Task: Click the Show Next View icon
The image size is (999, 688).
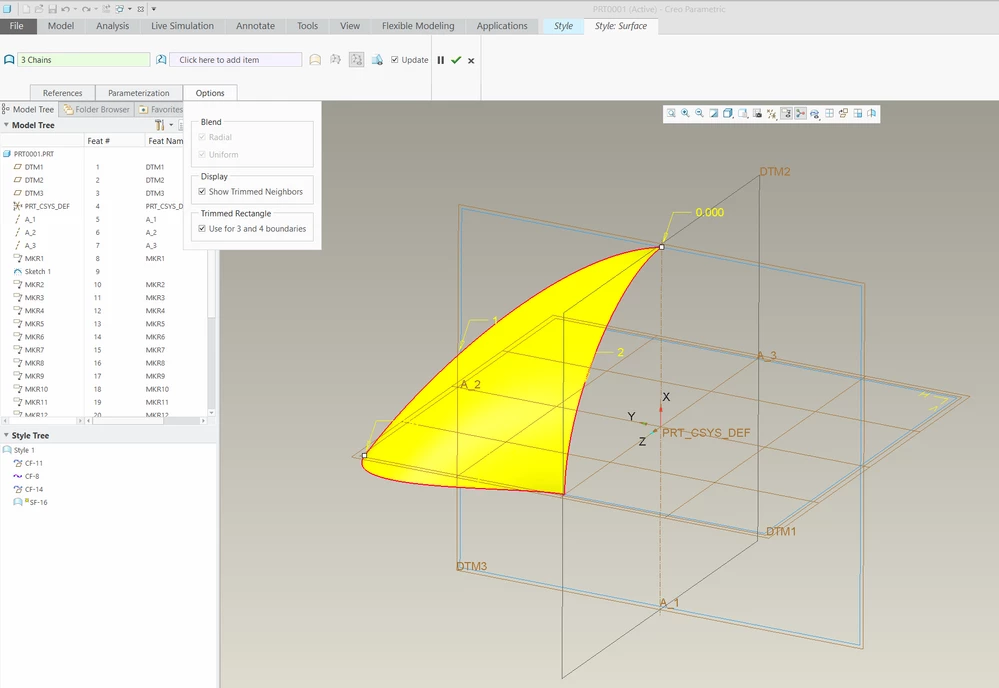Action: click(x=858, y=113)
